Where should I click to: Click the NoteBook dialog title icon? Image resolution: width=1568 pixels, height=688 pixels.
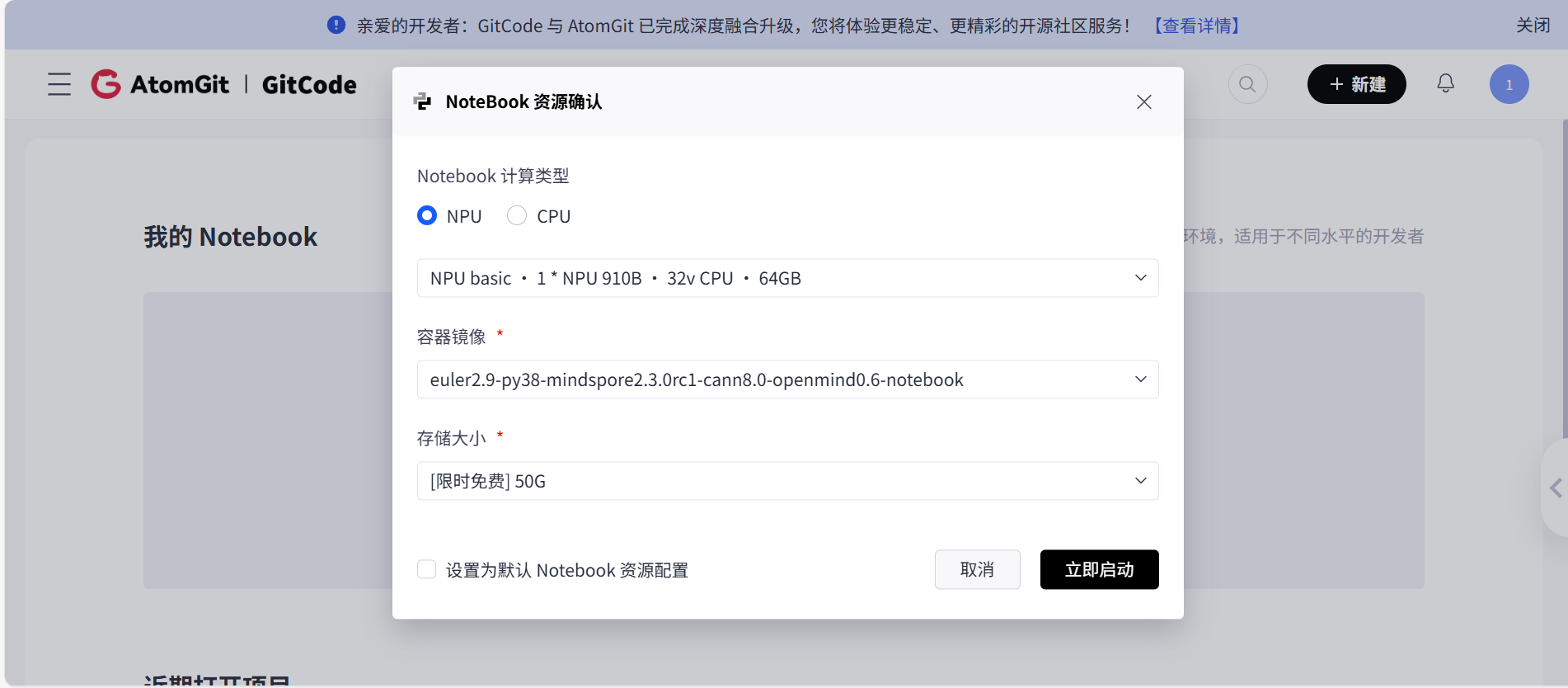click(x=422, y=101)
